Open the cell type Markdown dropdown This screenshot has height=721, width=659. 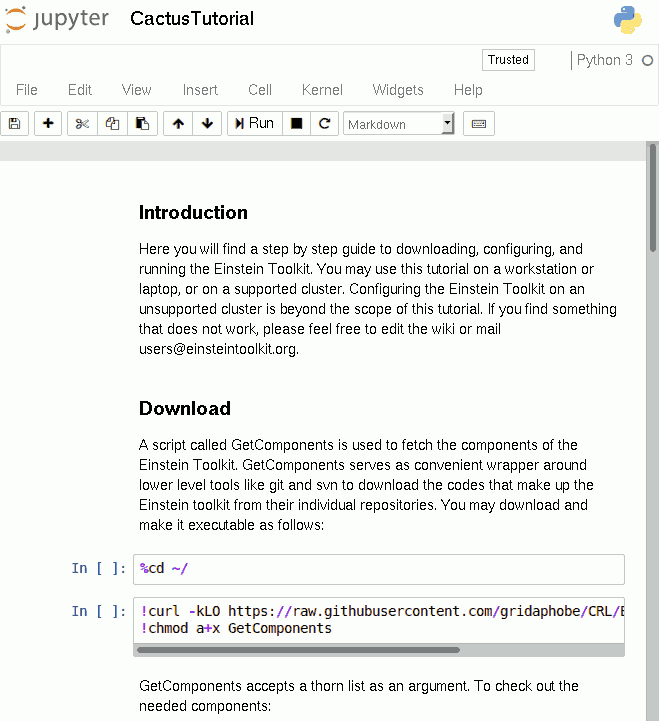399,124
